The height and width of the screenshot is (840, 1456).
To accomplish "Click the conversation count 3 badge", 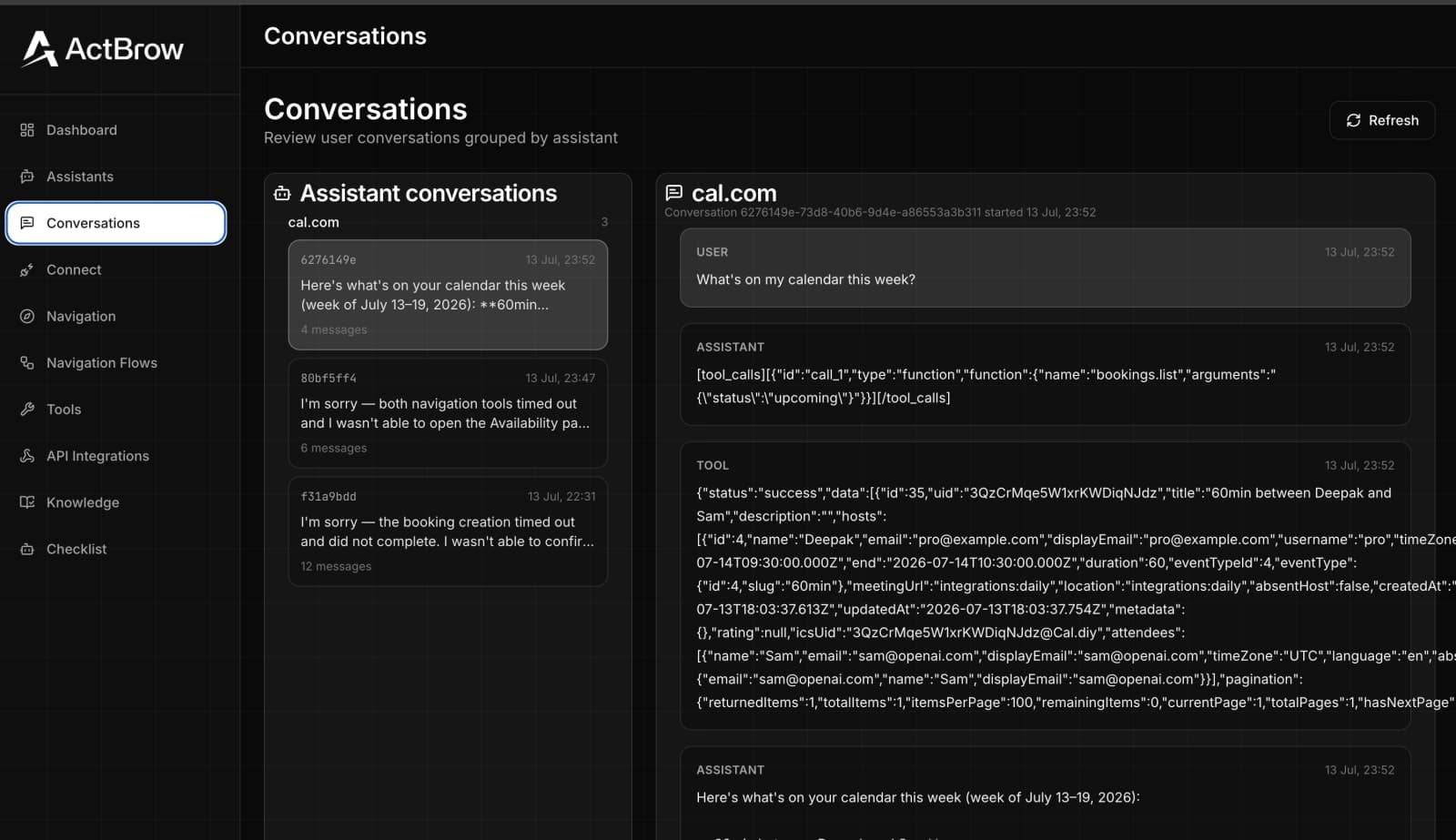I will tap(604, 222).
